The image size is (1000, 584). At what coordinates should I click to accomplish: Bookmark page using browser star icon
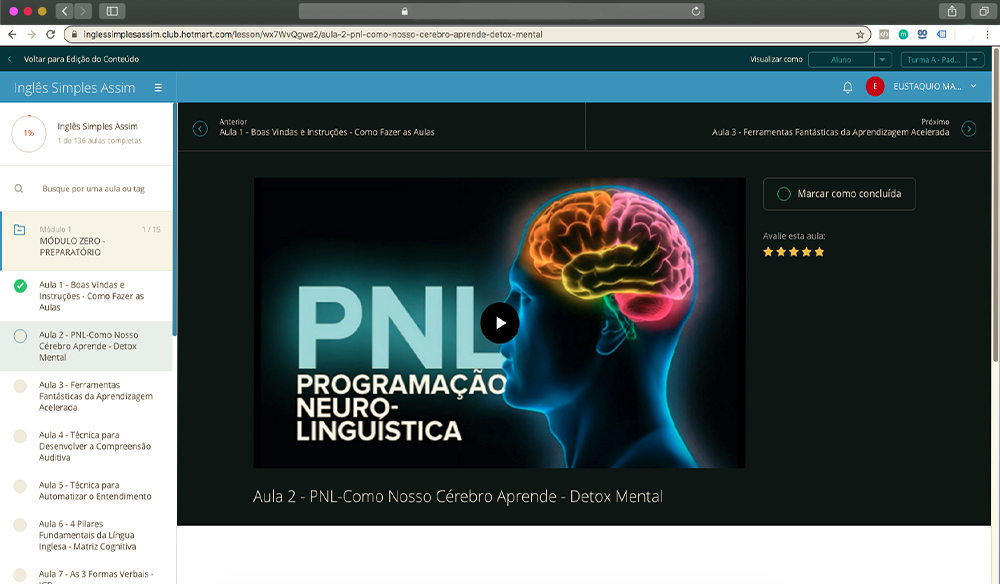(860, 34)
